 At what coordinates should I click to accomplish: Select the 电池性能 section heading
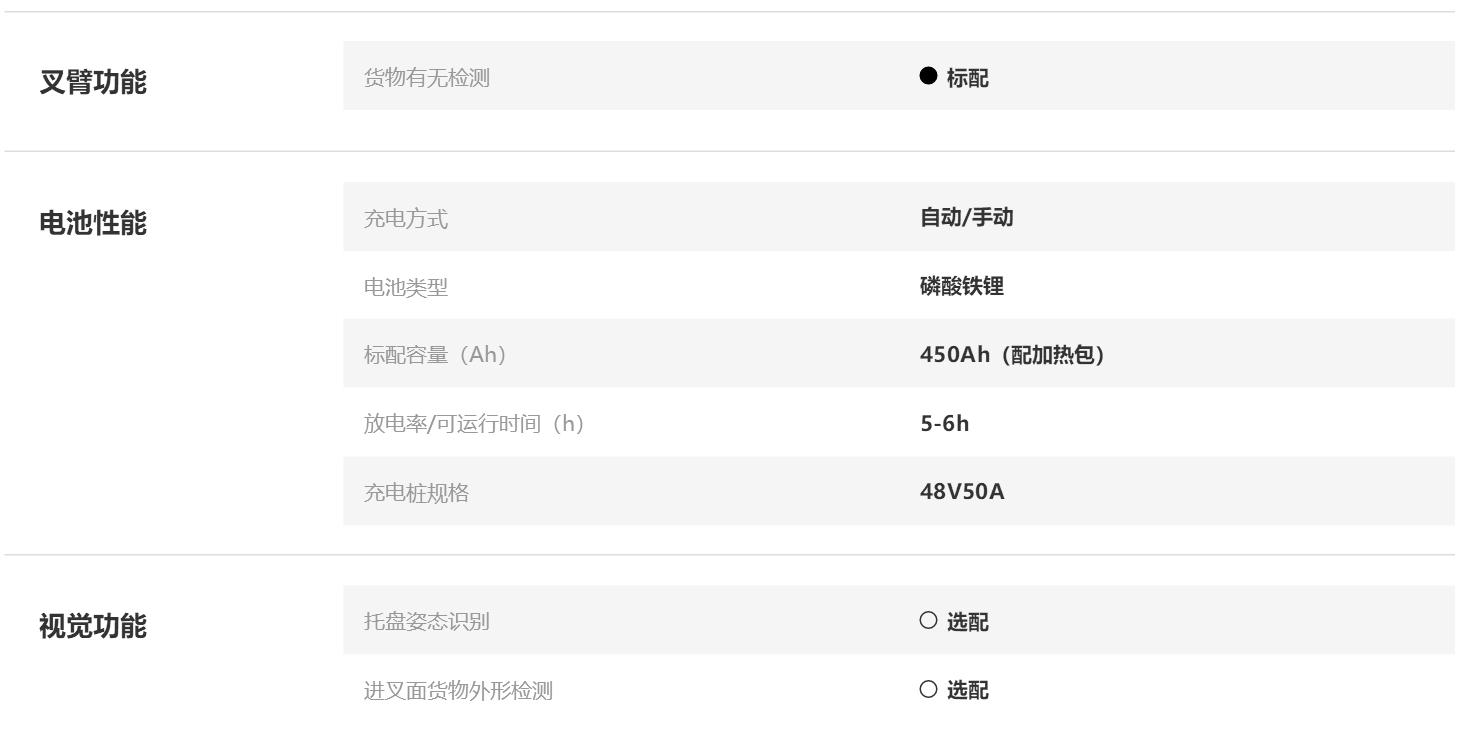pos(92,224)
